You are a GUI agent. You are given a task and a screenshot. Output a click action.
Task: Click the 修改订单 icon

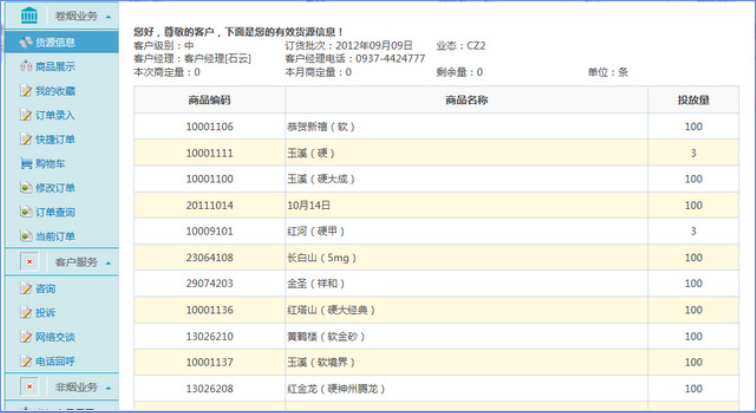click(x=26, y=187)
